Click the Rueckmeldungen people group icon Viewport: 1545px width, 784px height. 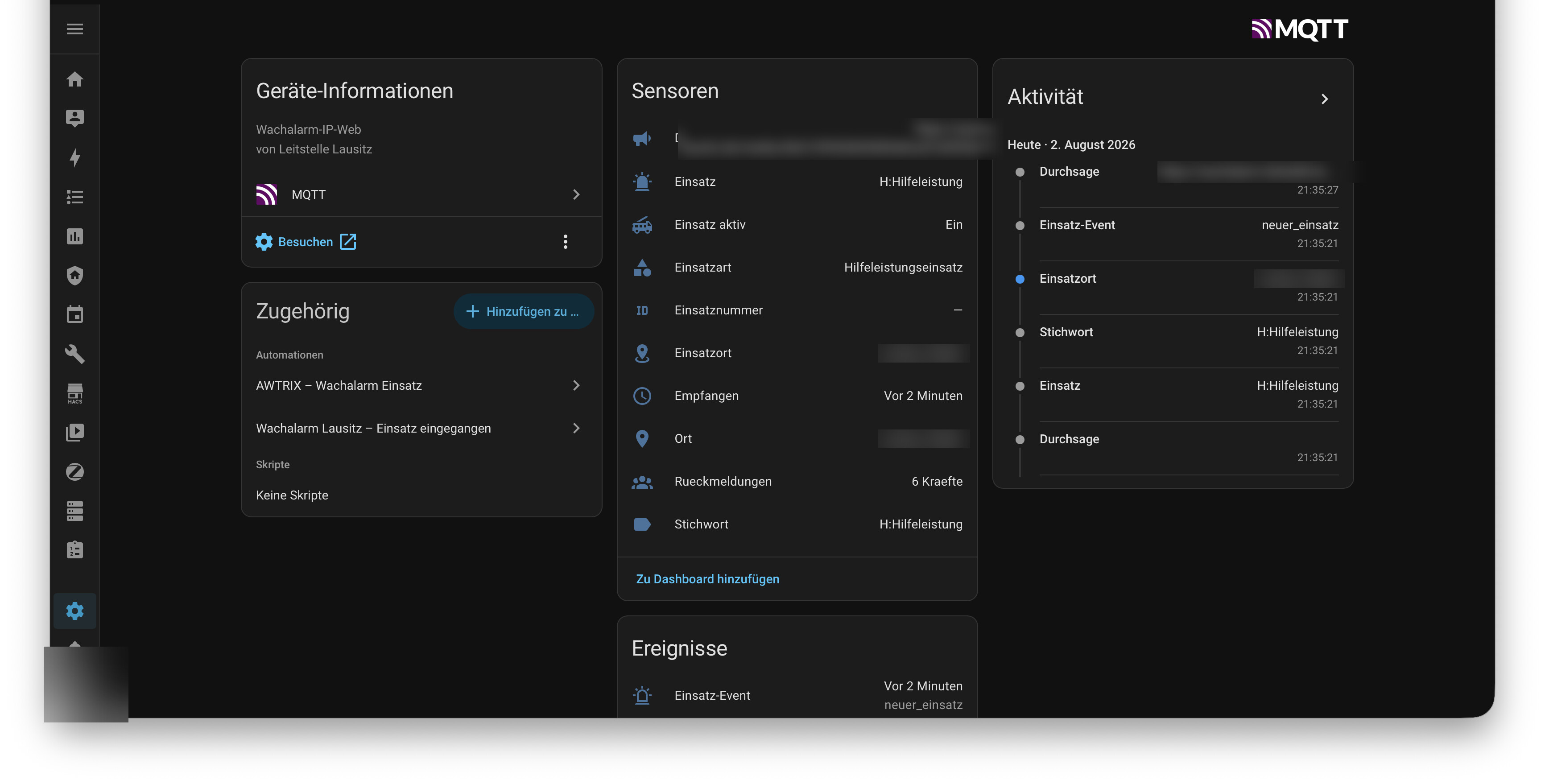pos(642,482)
